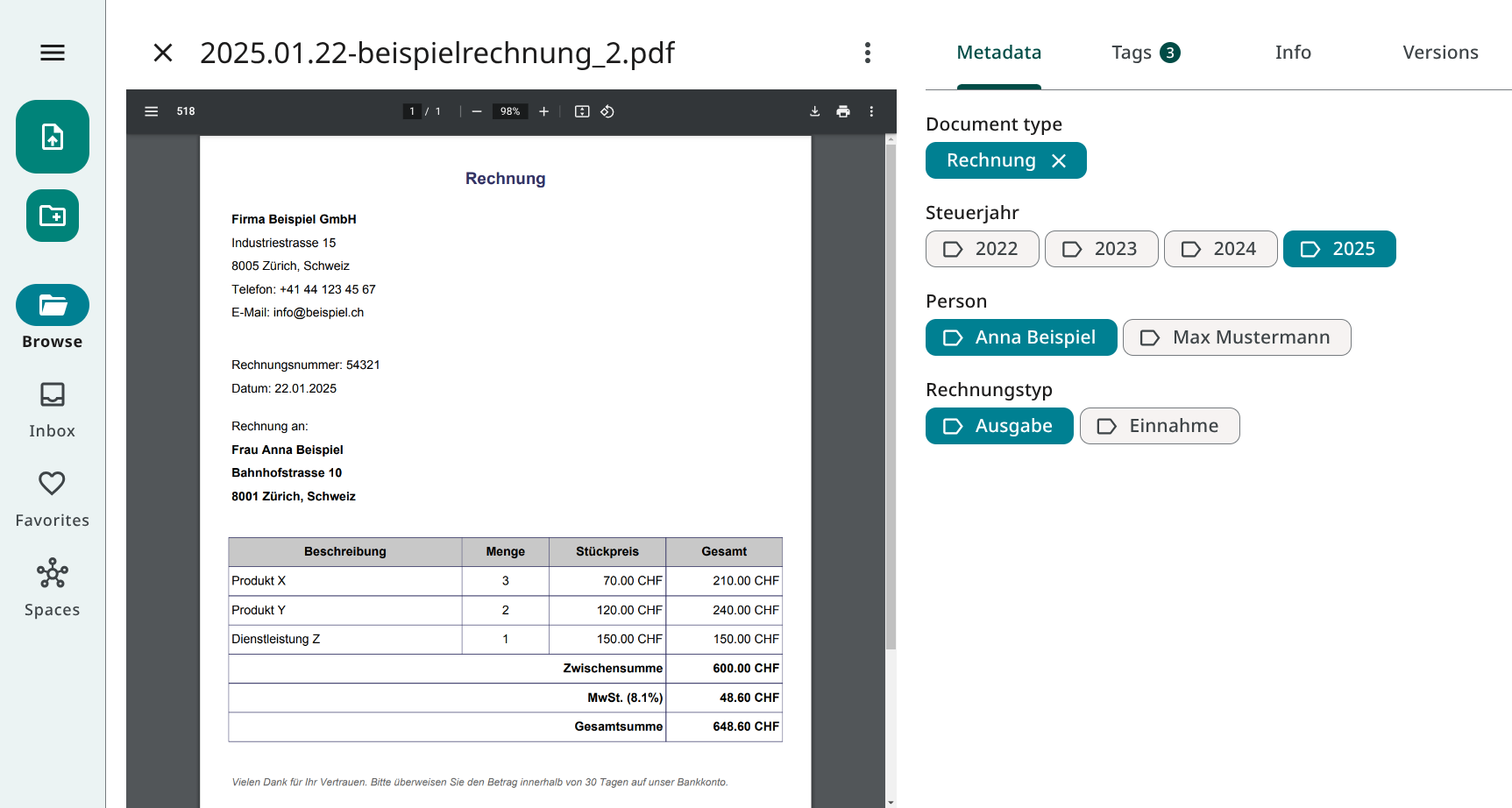Open PDF viewer more actions menu

click(x=871, y=111)
